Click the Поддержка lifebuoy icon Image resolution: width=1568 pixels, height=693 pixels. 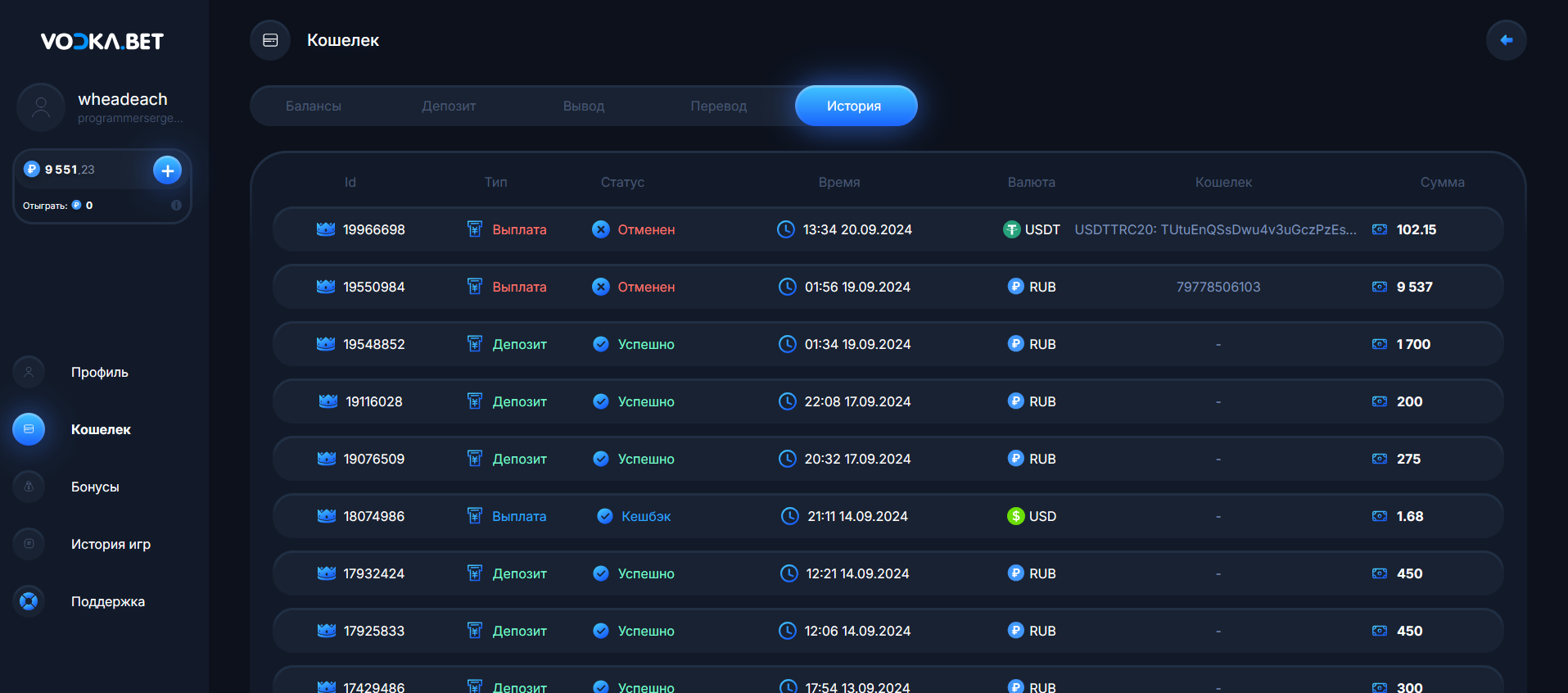29,601
